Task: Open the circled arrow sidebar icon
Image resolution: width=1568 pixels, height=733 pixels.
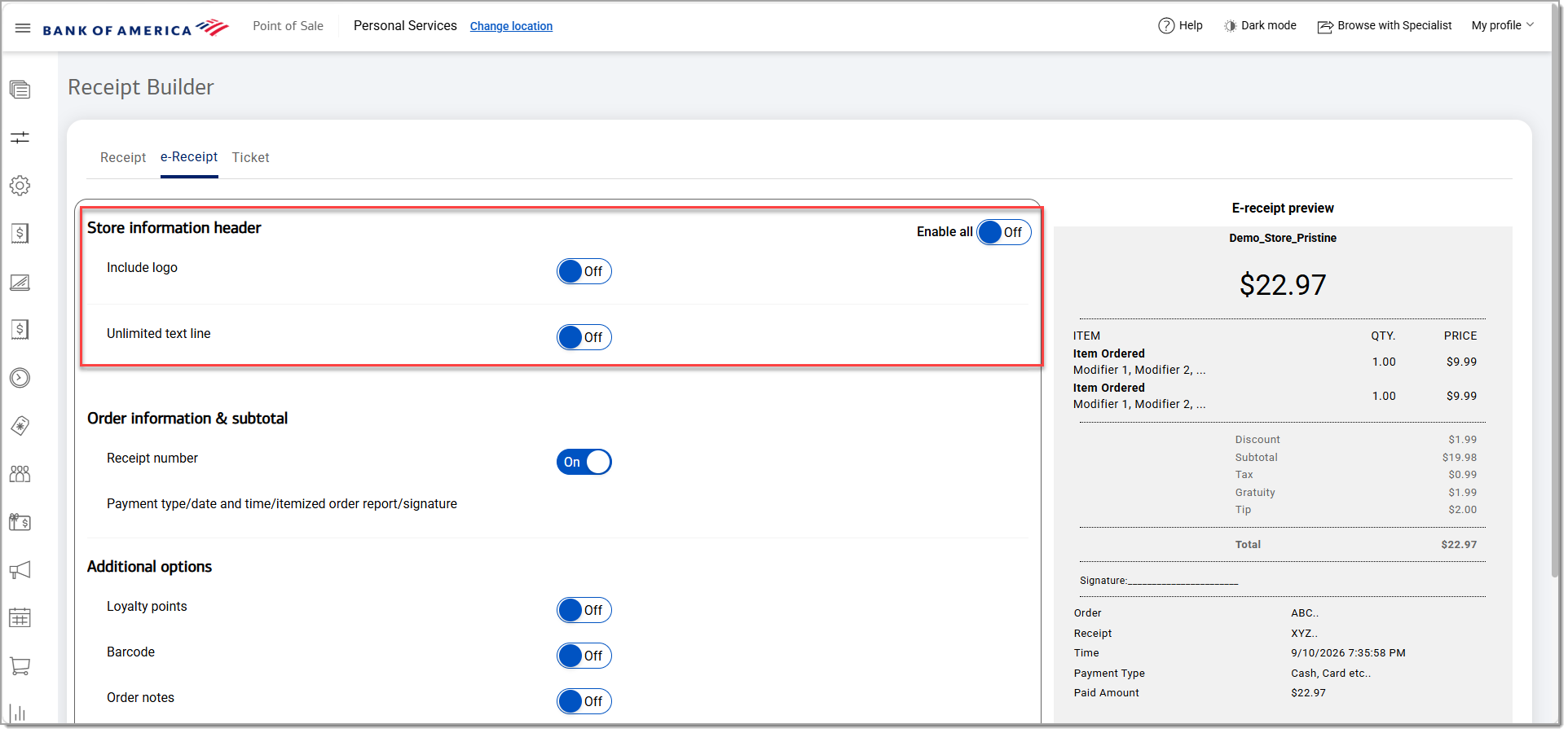Action: (20, 378)
